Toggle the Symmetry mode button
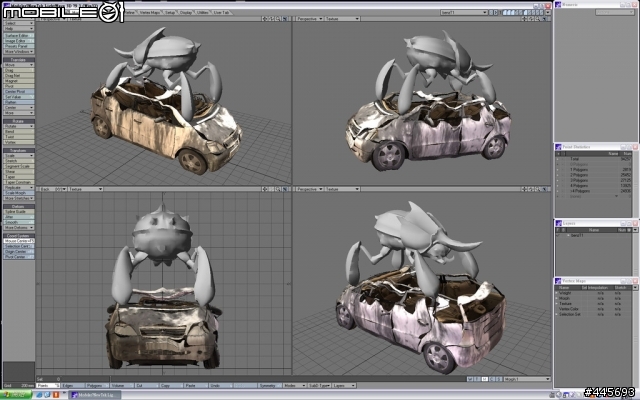640x400 pixels. (x=270, y=385)
